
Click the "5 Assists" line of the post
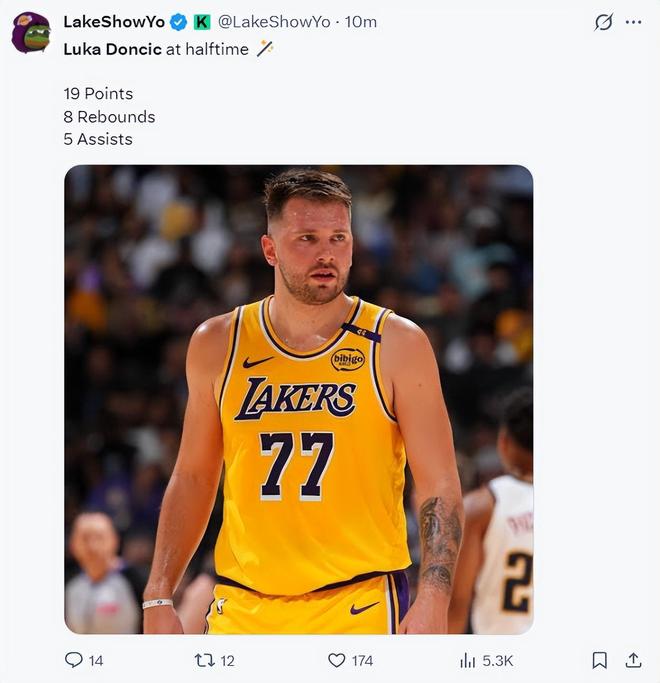98,139
